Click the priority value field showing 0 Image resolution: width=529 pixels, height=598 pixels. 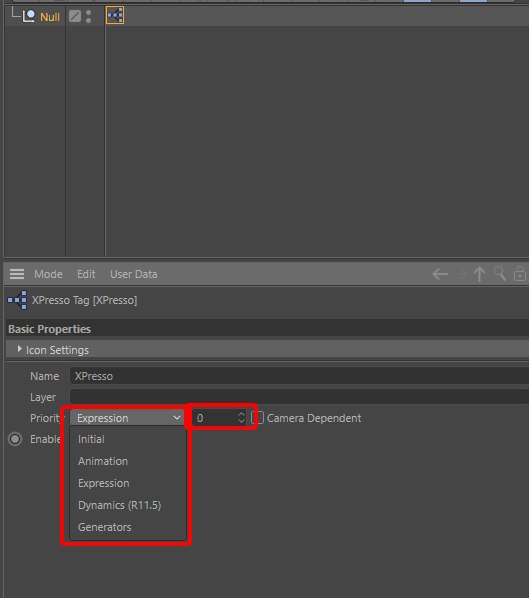tap(214, 418)
